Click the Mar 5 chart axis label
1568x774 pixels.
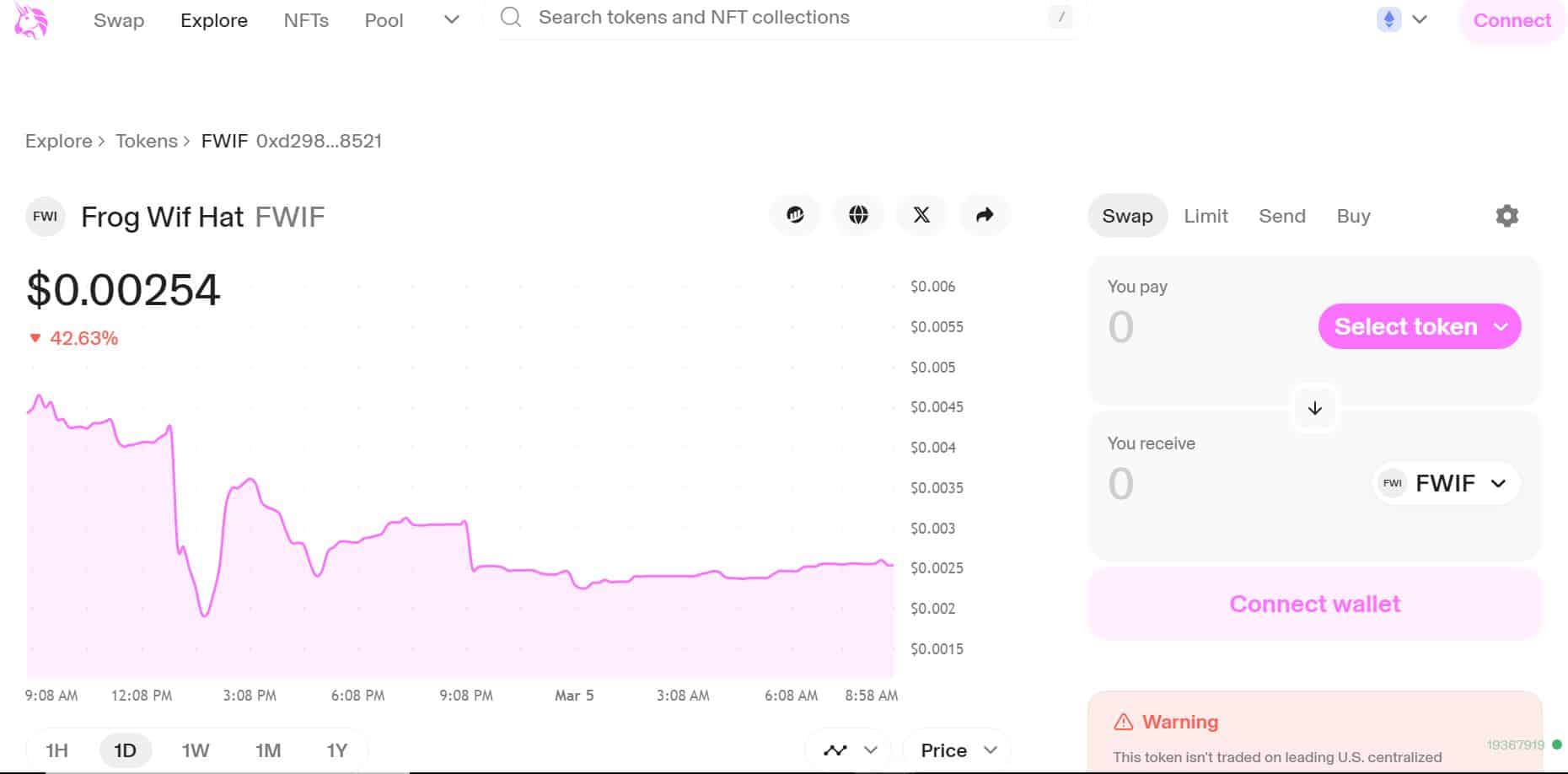click(574, 696)
